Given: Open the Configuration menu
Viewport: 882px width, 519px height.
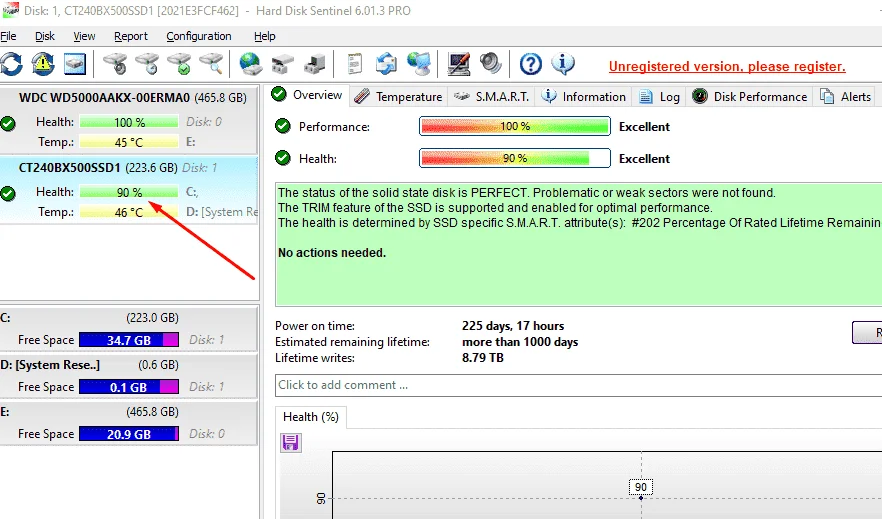Looking at the screenshot, I should (x=199, y=36).
